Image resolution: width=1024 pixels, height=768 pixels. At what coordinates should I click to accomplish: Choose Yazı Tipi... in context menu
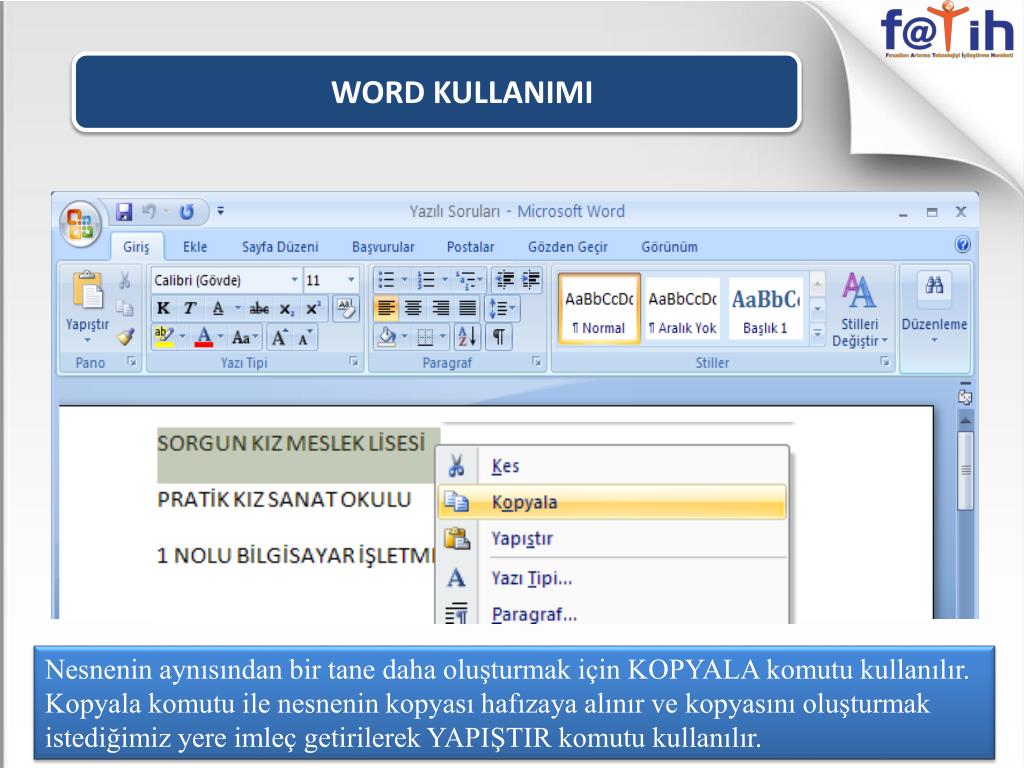tap(612, 578)
